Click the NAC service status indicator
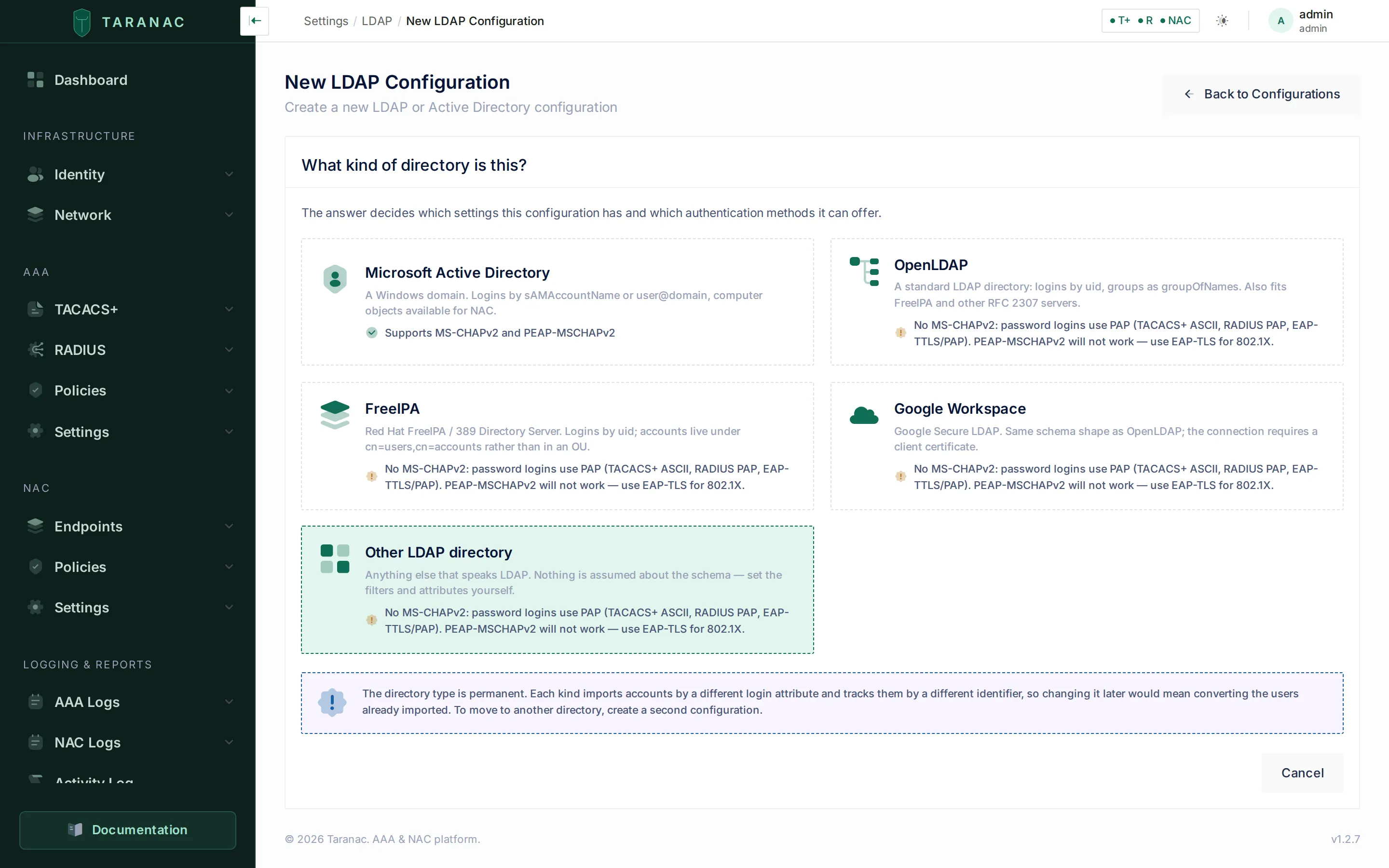Image resolution: width=1389 pixels, height=868 pixels. coord(1175,21)
